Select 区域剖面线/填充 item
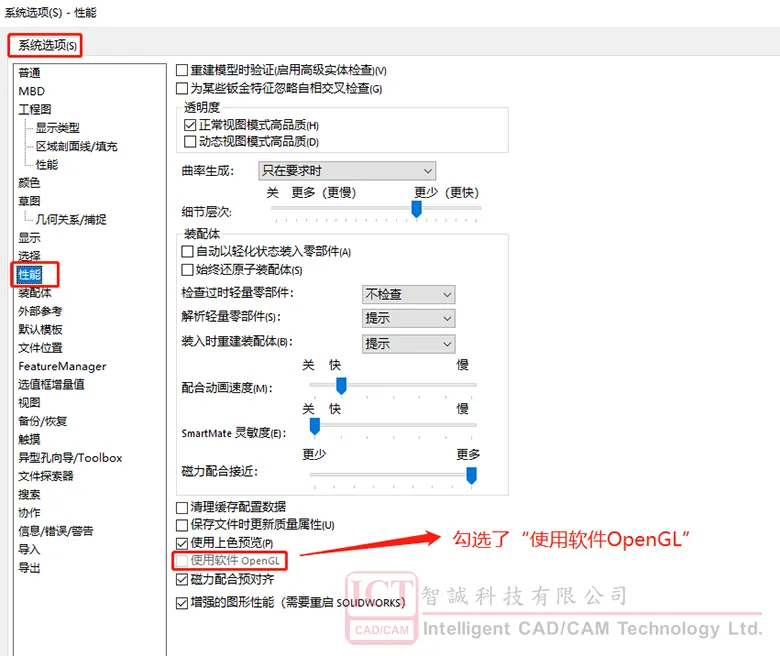Screen dimensions: 780x656 77,146
